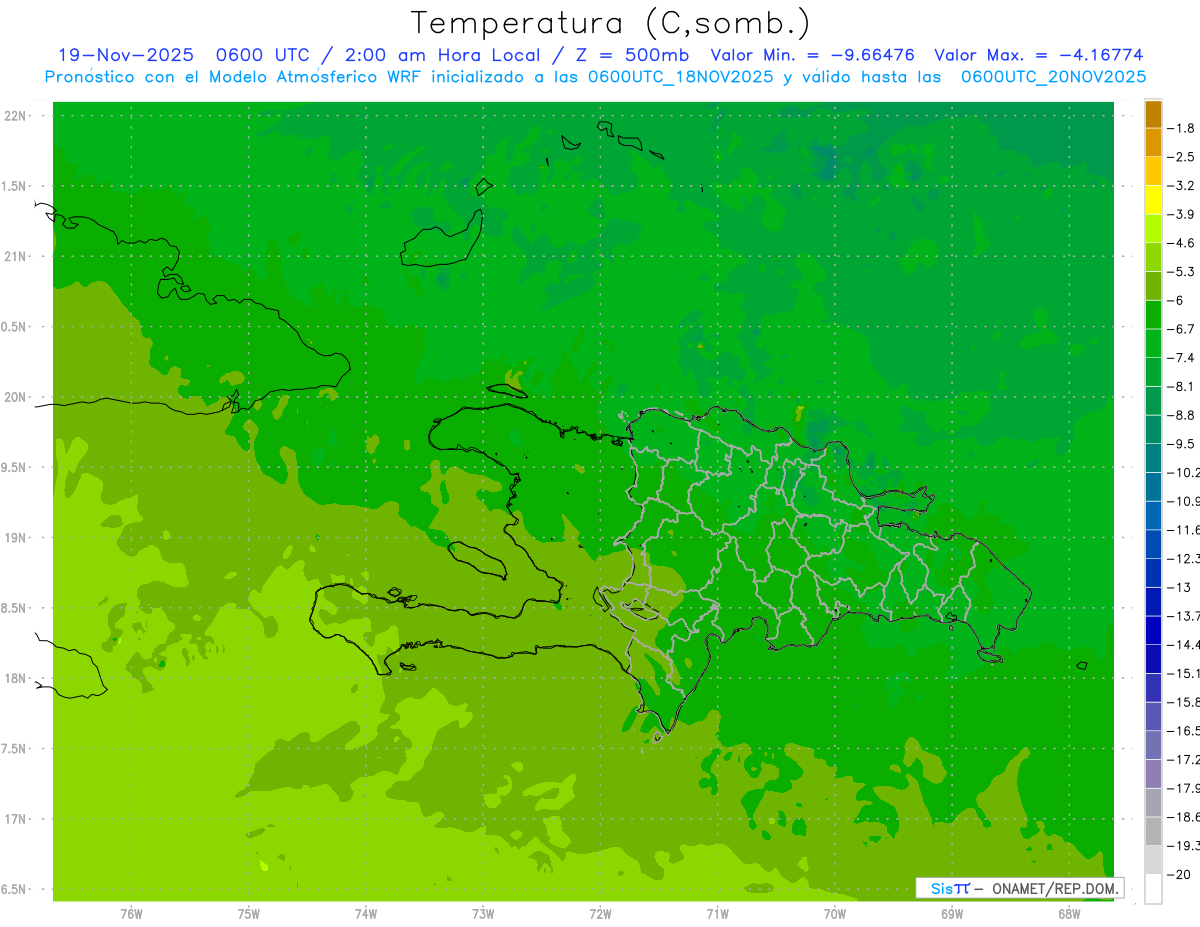Image resolution: width=1200 pixels, height=927 pixels.
Task: Click the white swatch below -20
Action: click(1153, 889)
